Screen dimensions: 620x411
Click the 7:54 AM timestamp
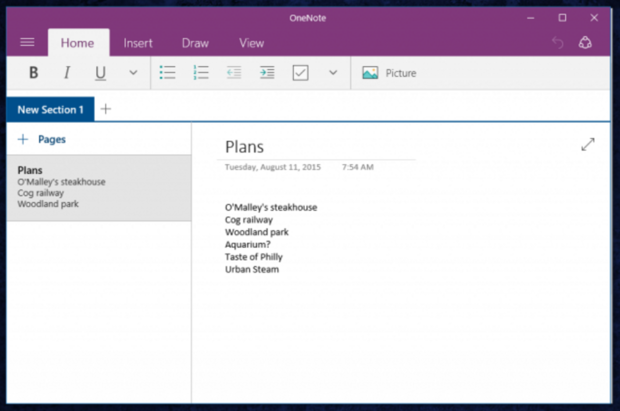click(x=358, y=167)
